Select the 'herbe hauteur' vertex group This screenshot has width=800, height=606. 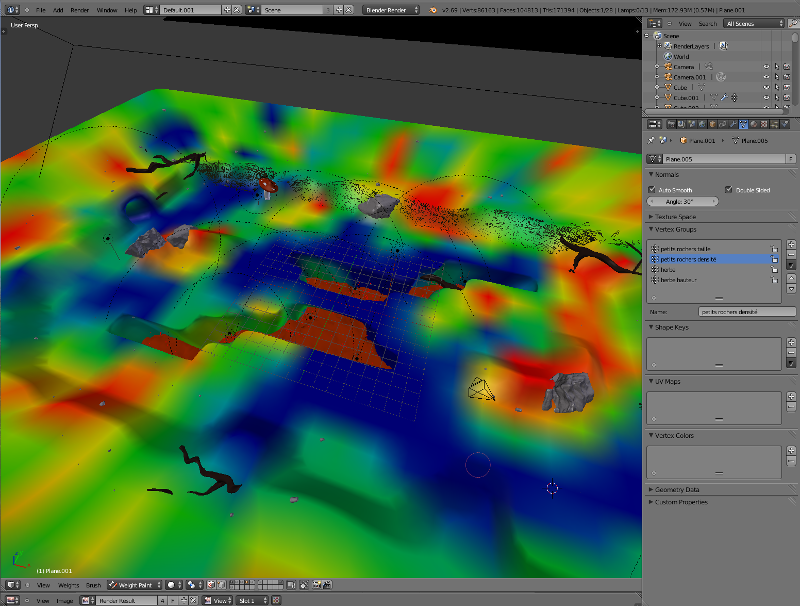click(x=714, y=280)
